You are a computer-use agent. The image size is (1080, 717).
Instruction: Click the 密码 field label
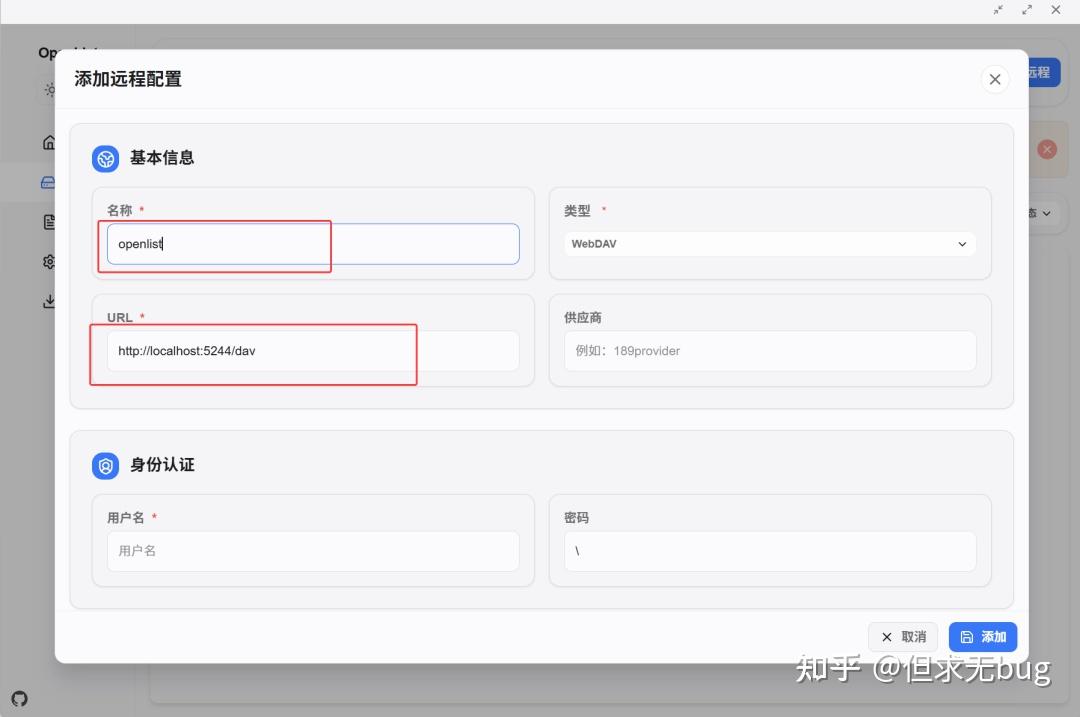point(577,518)
